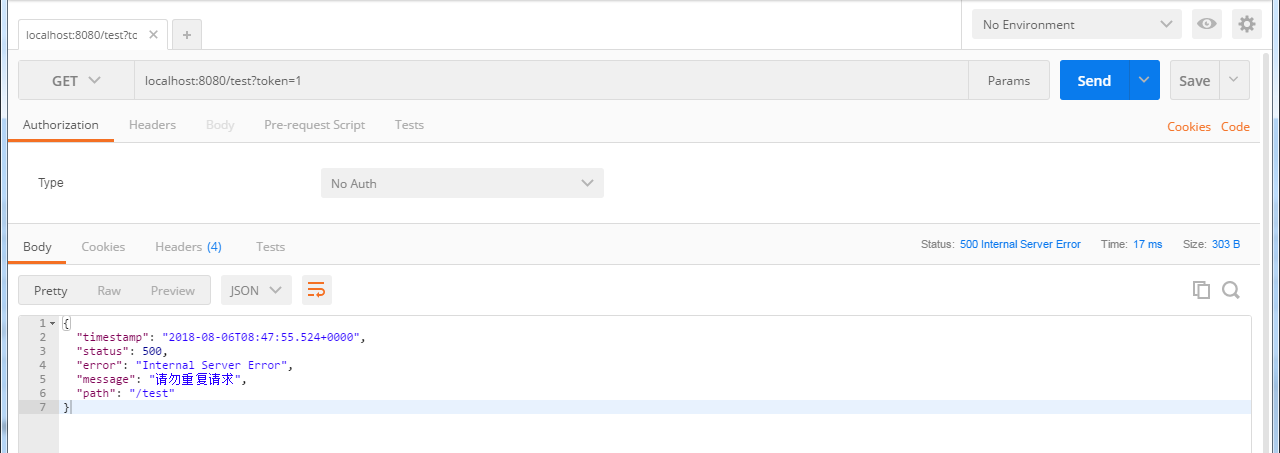
Task: Click the environment quick look eye icon
Action: tap(1207, 24)
